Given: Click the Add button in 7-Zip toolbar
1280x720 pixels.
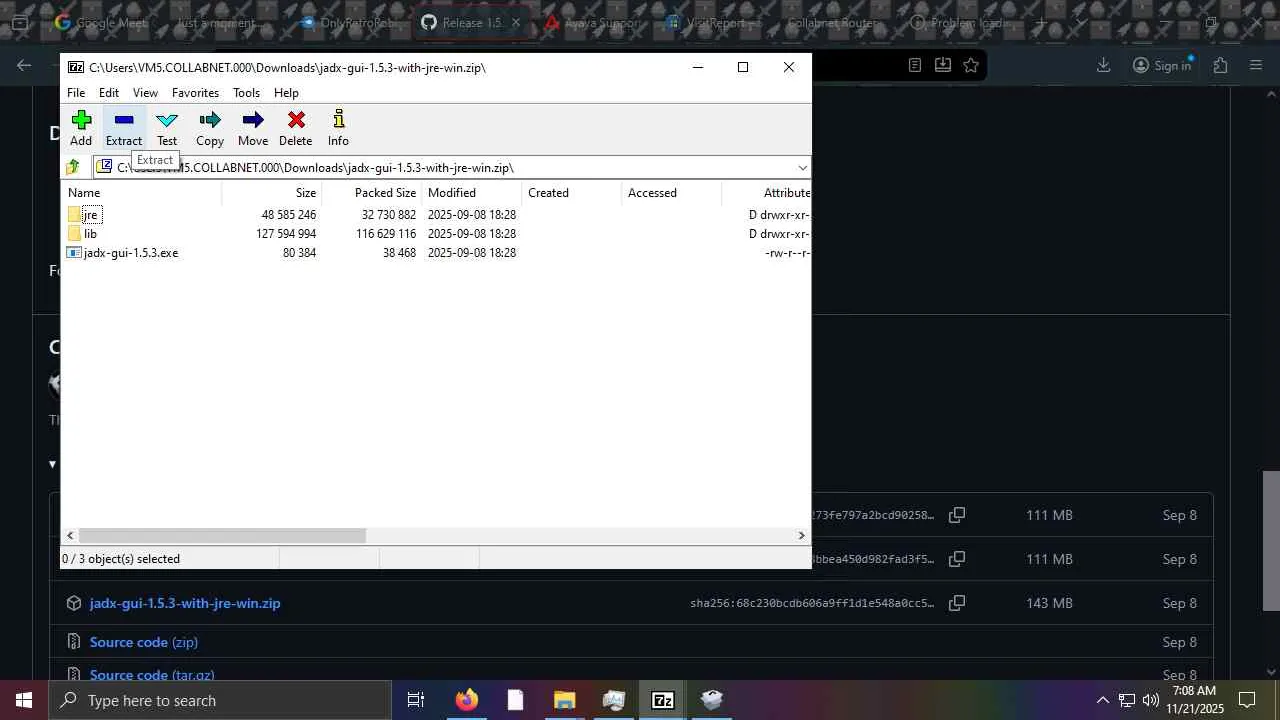Looking at the screenshot, I should (x=81, y=129).
